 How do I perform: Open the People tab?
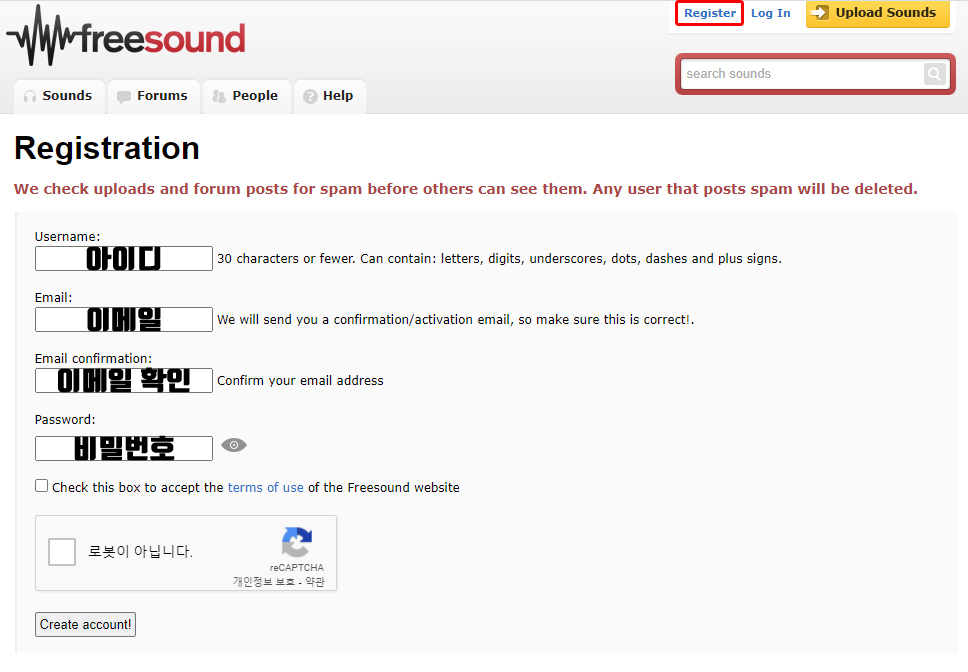click(x=246, y=96)
